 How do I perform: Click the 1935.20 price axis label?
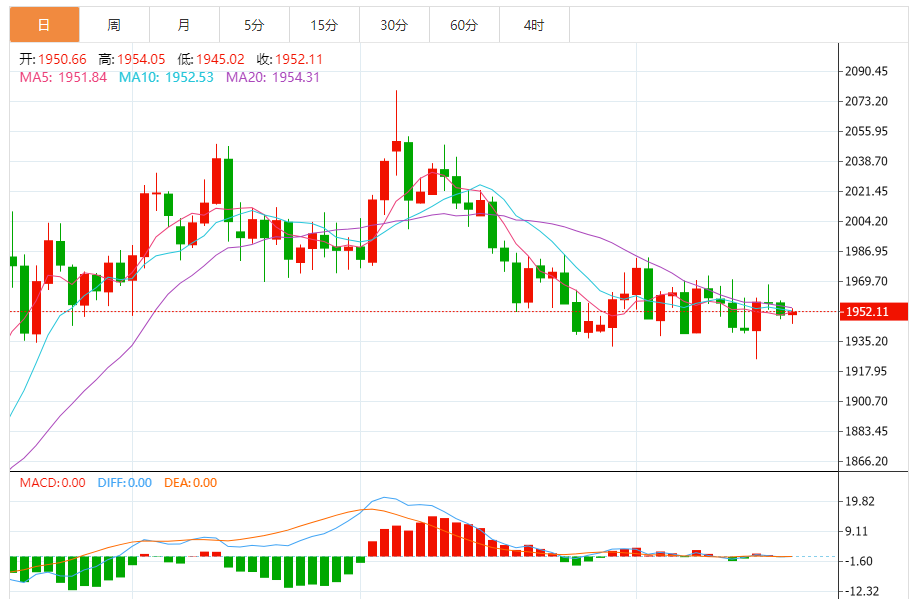866,341
